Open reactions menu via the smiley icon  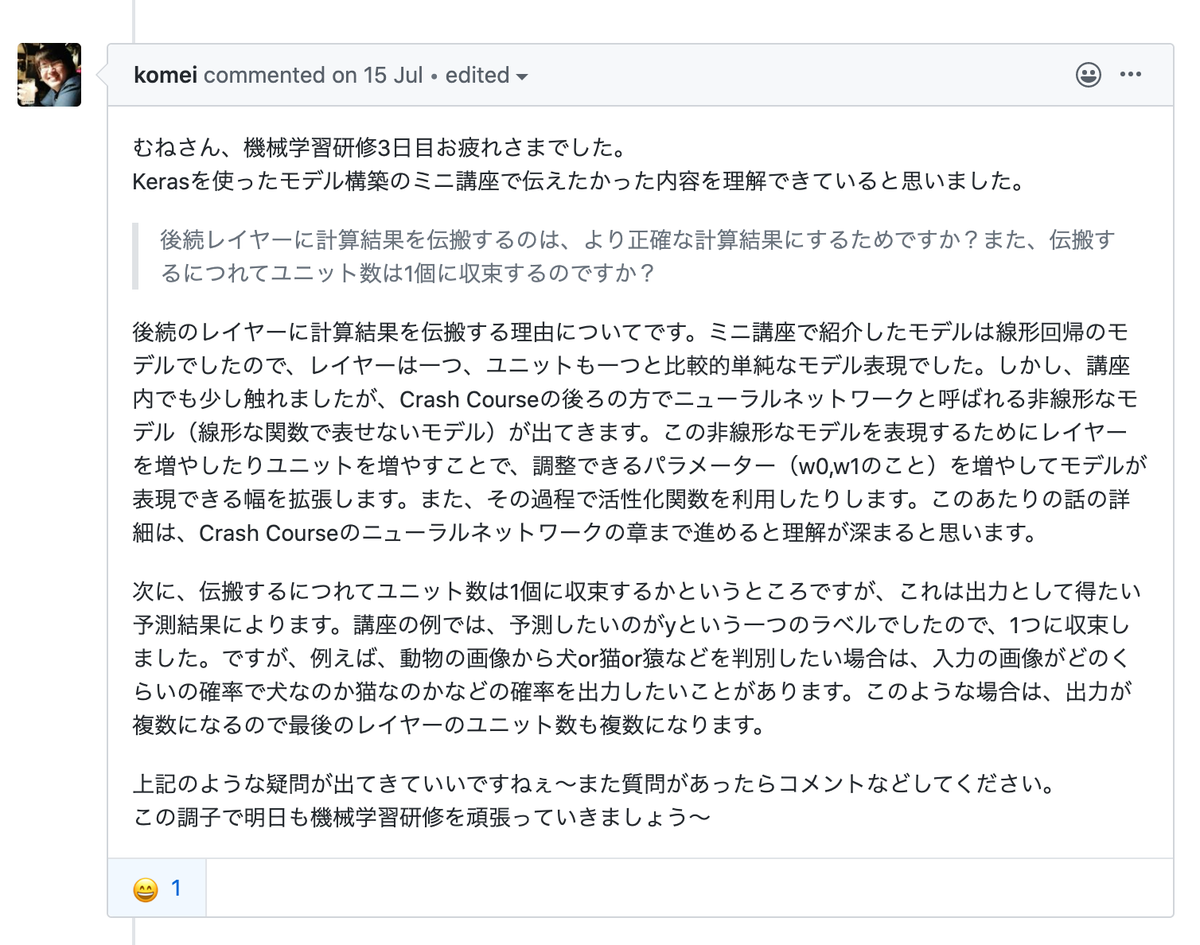(x=1089, y=74)
